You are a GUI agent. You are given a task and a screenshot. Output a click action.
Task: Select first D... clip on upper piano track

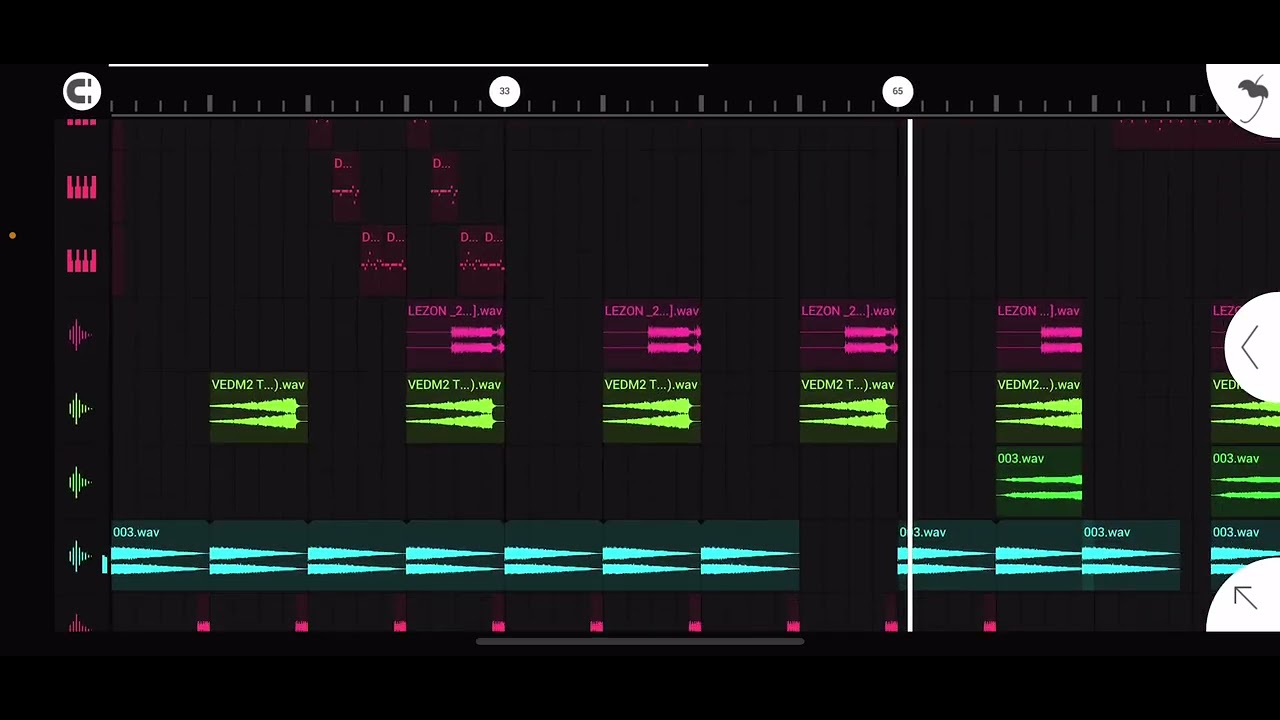(x=346, y=186)
